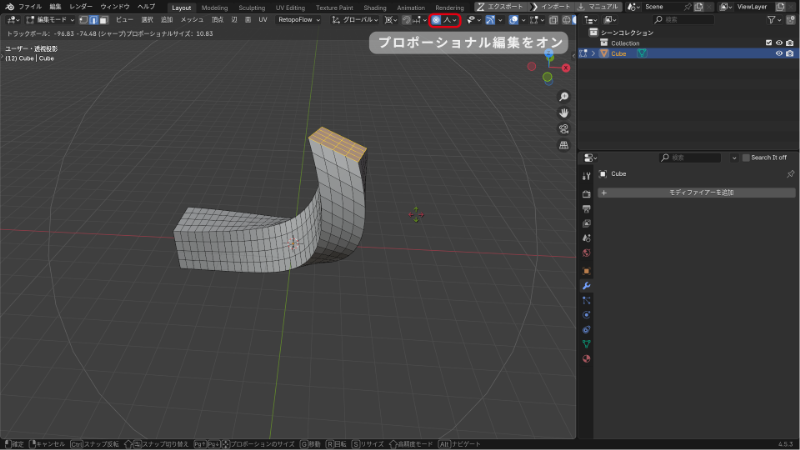Viewport: 800px width, 450px height.
Task: Open the Modifiers wrench properties tab
Action: click(x=586, y=285)
